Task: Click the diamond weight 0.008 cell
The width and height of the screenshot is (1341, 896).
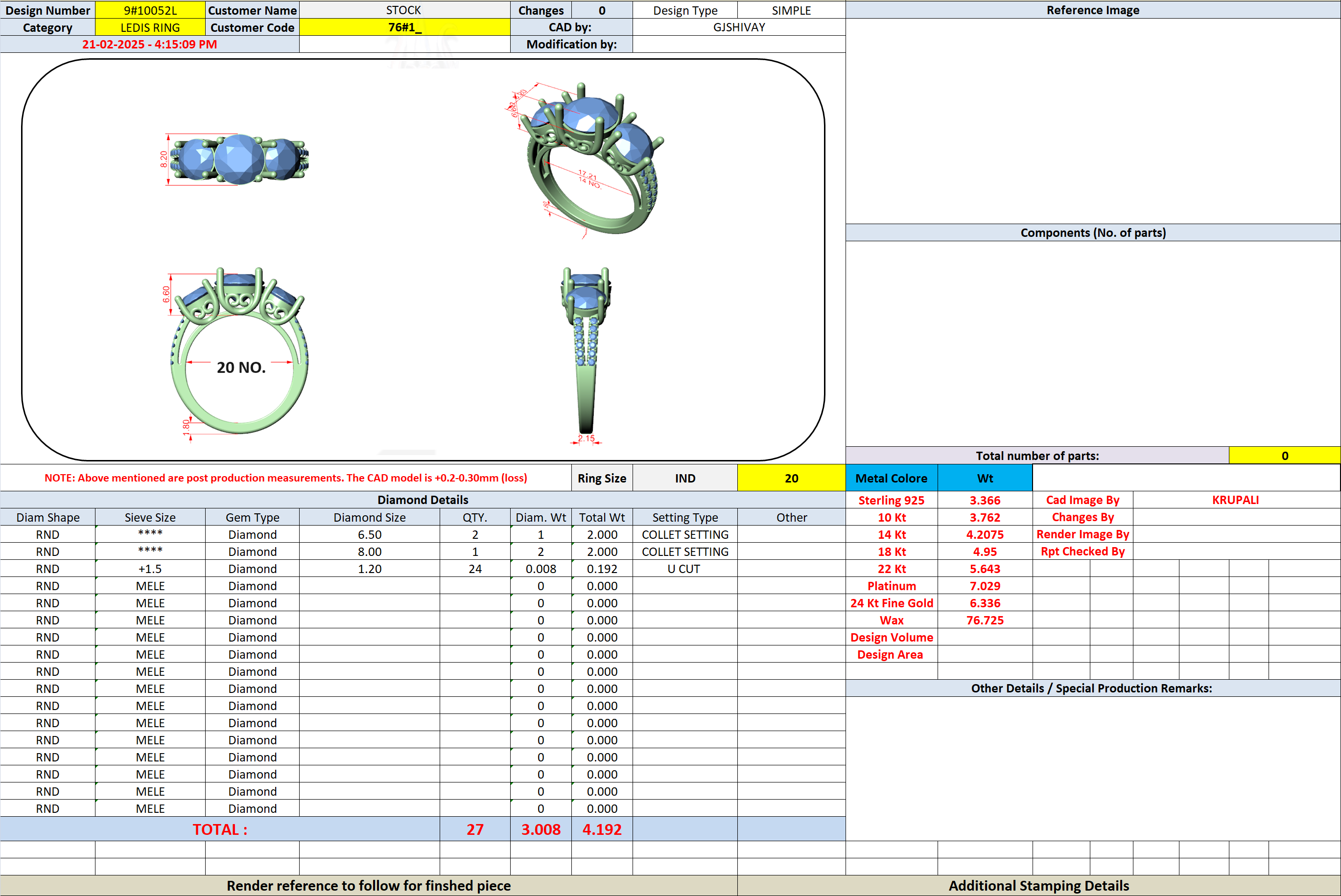Action: [541, 569]
